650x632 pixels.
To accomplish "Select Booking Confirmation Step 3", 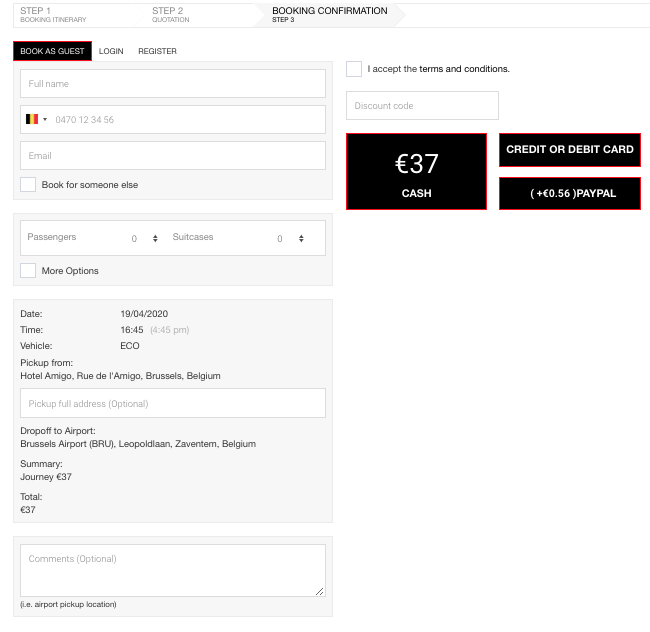I will click(330, 15).
